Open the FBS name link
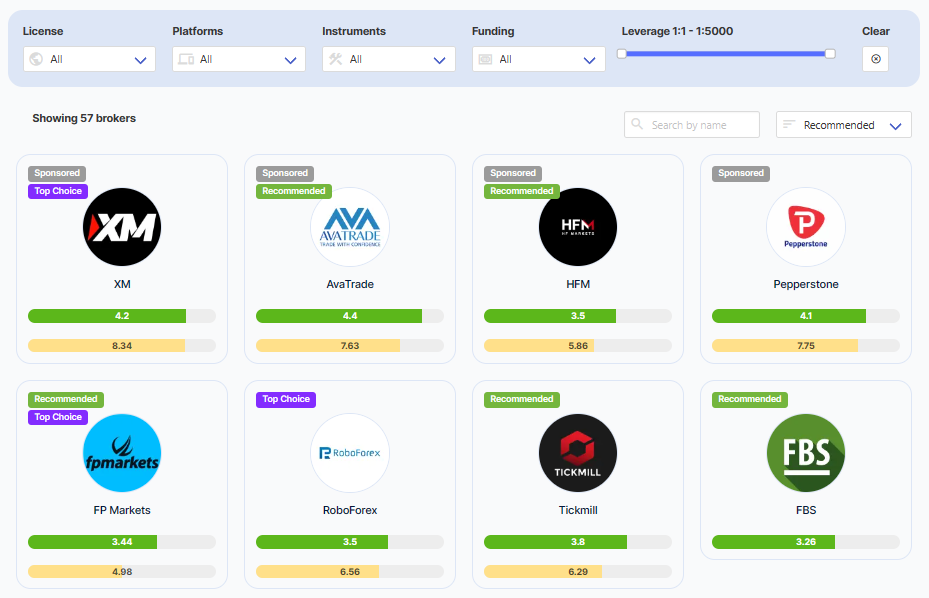The height and width of the screenshot is (598, 929). click(806, 510)
